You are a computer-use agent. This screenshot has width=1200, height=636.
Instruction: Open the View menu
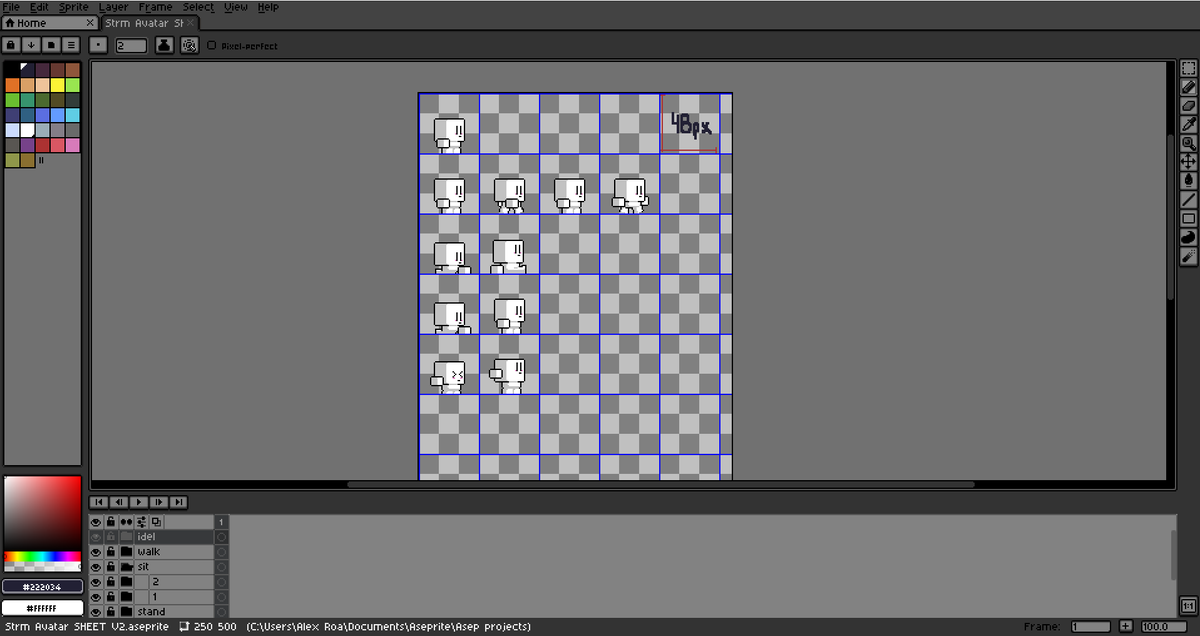[x=236, y=7]
